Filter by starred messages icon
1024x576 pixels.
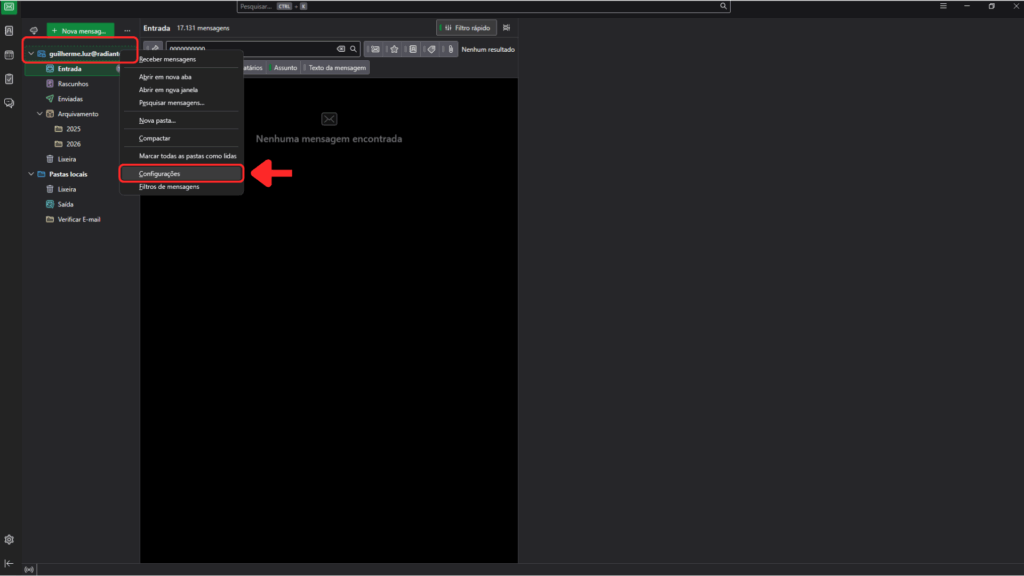click(394, 49)
